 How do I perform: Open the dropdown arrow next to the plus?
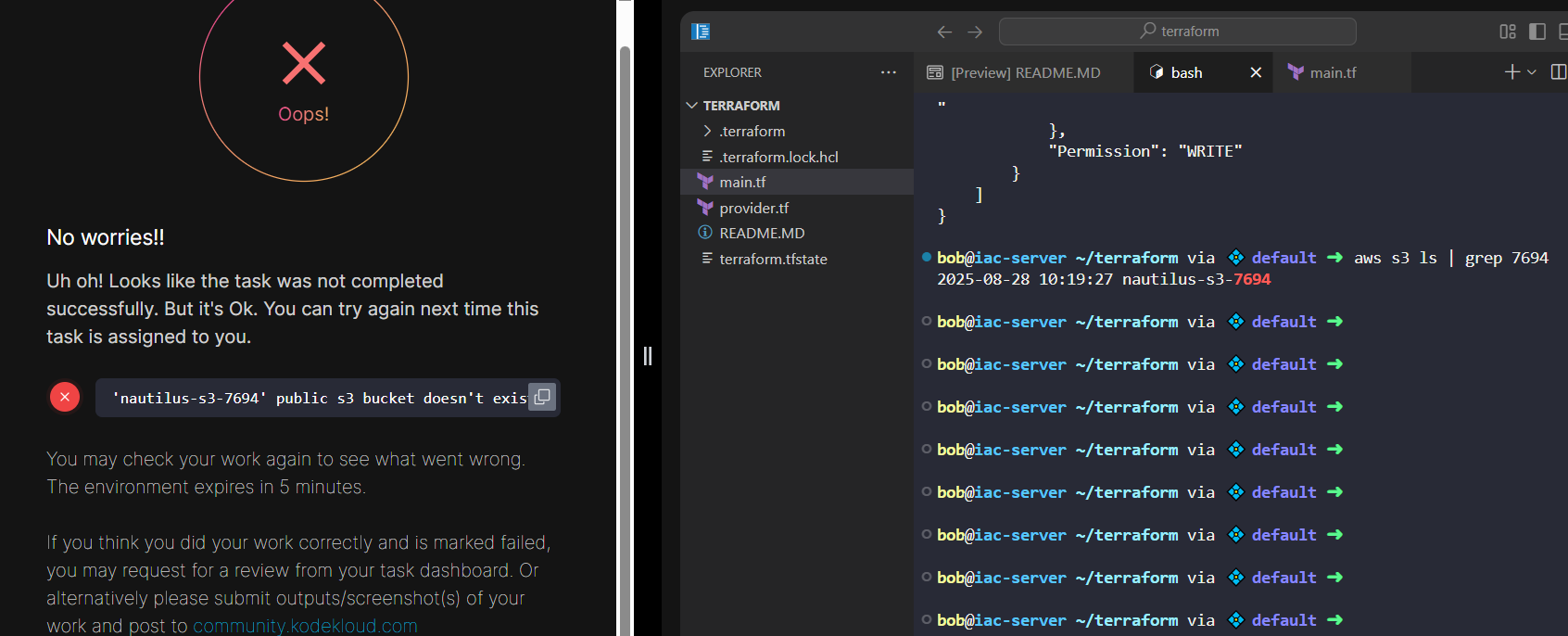pos(1532,72)
